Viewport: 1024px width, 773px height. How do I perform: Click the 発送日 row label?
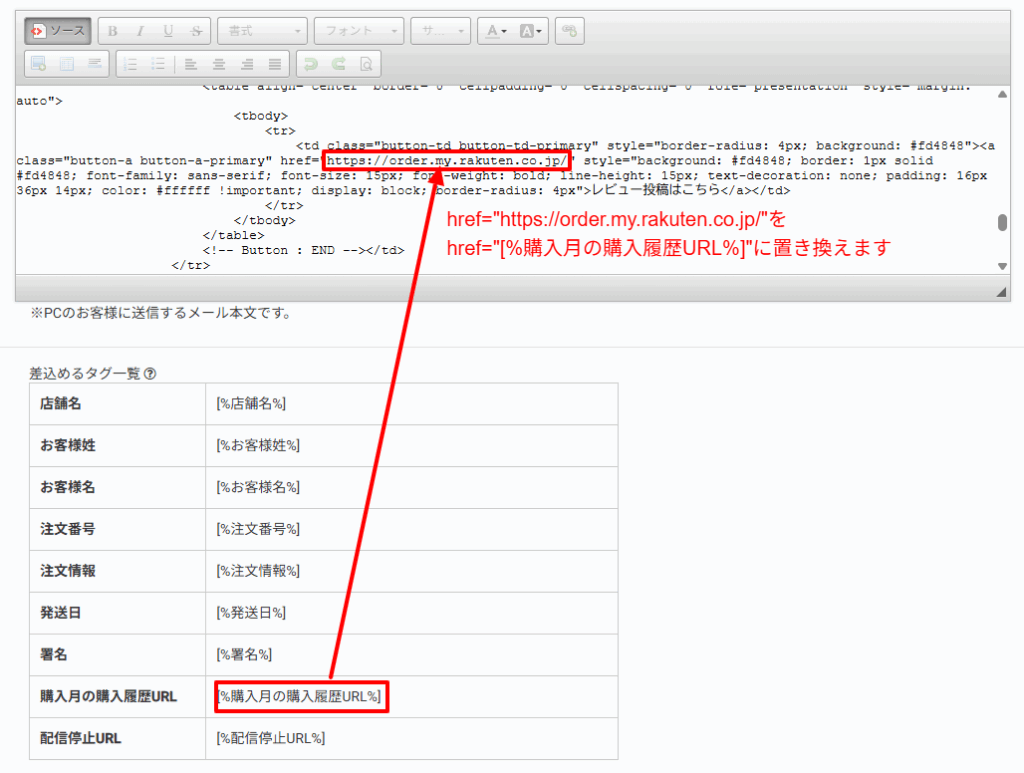tap(61, 613)
